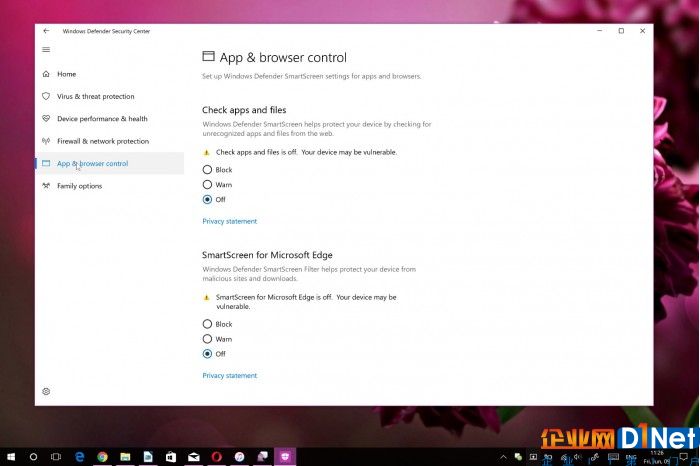Open the Settings gear in the sidebar's bottom corner
700x466 pixels.
pos(46,391)
